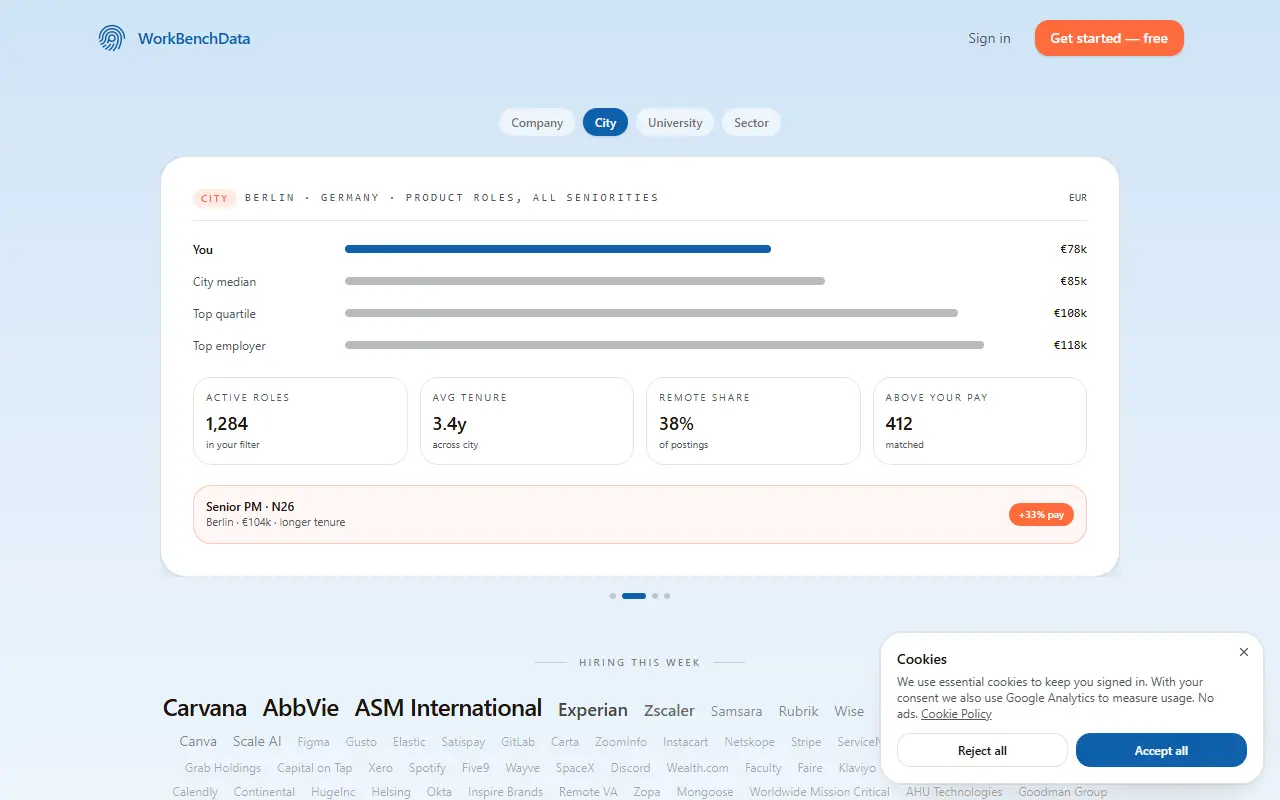
Task: Click the EUR currency label
Action: (x=1078, y=198)
